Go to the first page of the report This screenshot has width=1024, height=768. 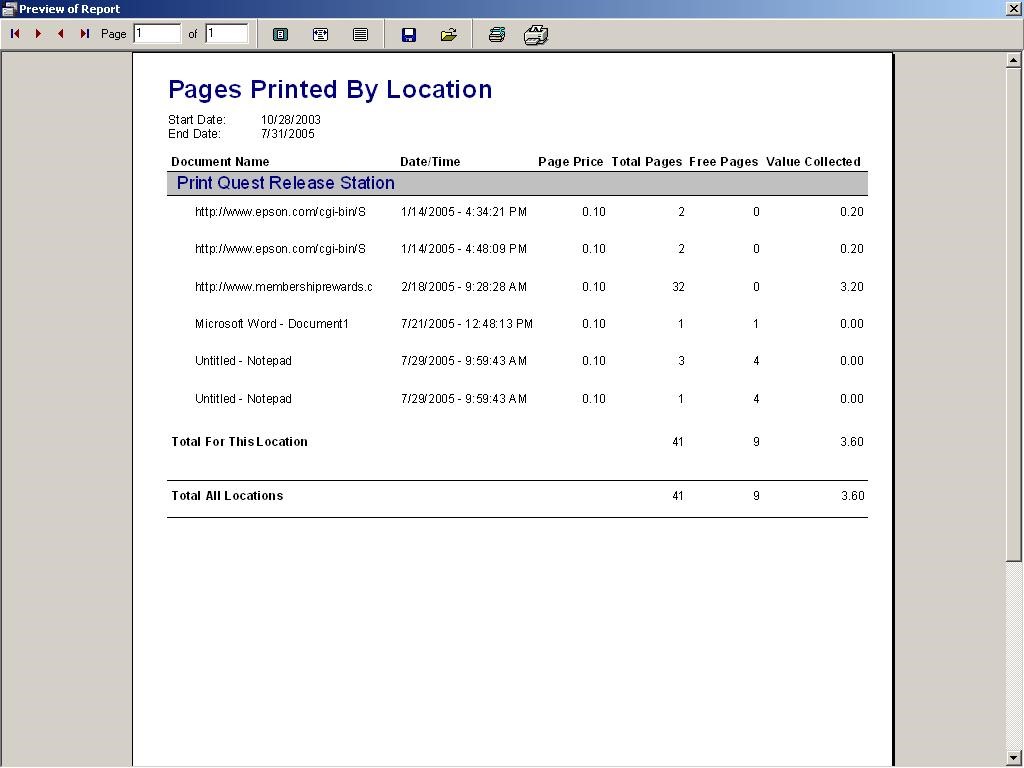pos(15,33)
